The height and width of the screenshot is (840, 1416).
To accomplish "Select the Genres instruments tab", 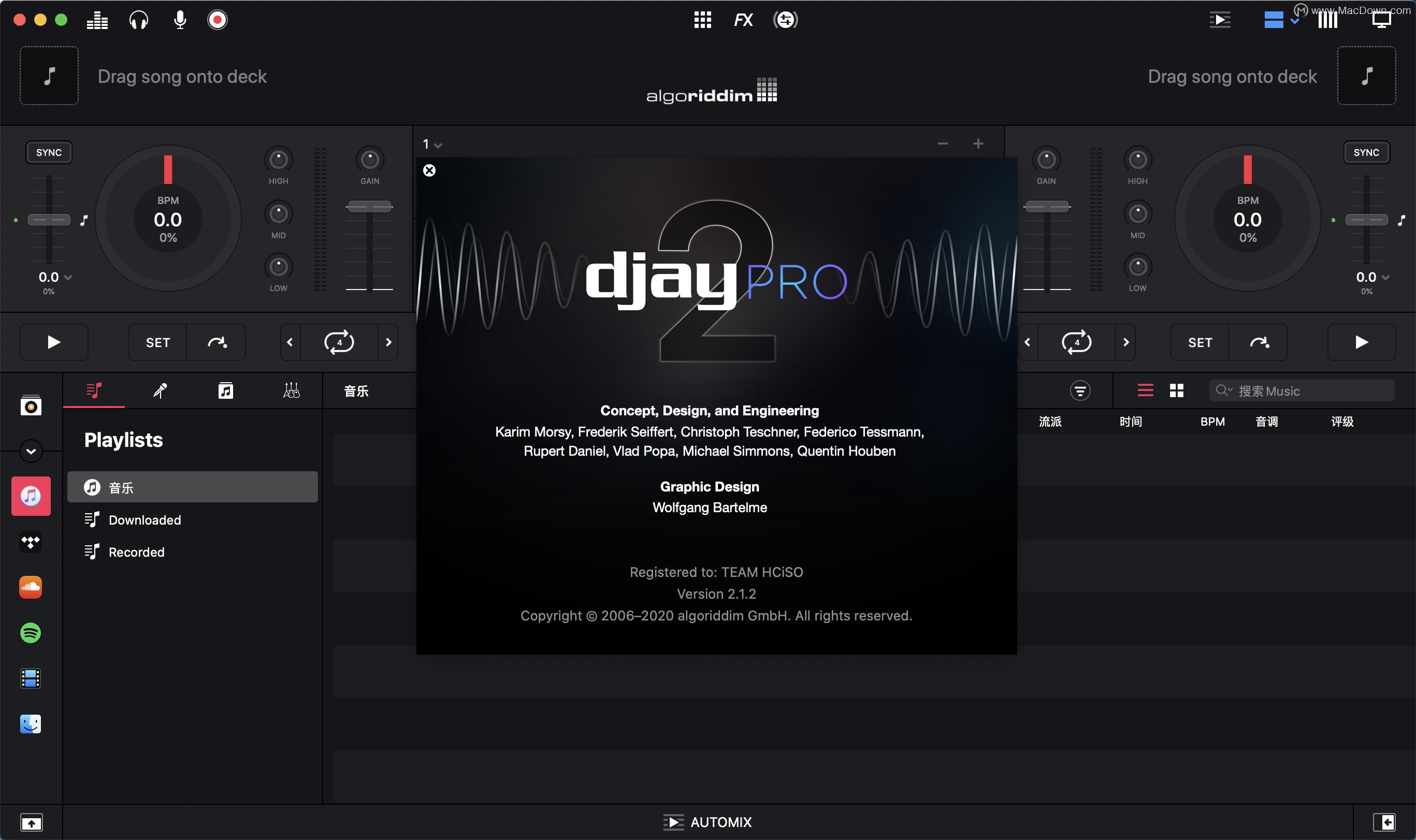I will point(291,390).
